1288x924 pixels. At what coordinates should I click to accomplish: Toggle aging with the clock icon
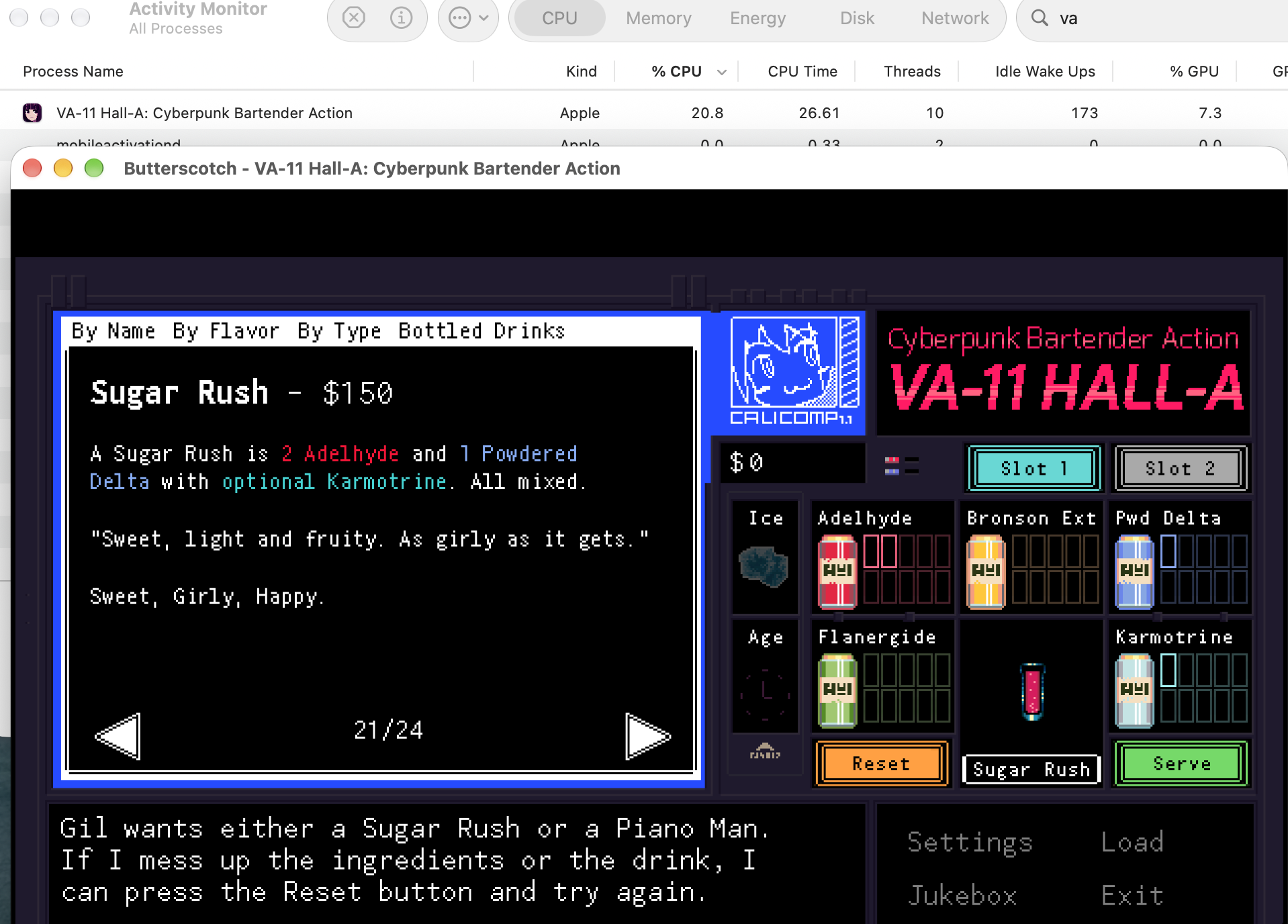765,694
